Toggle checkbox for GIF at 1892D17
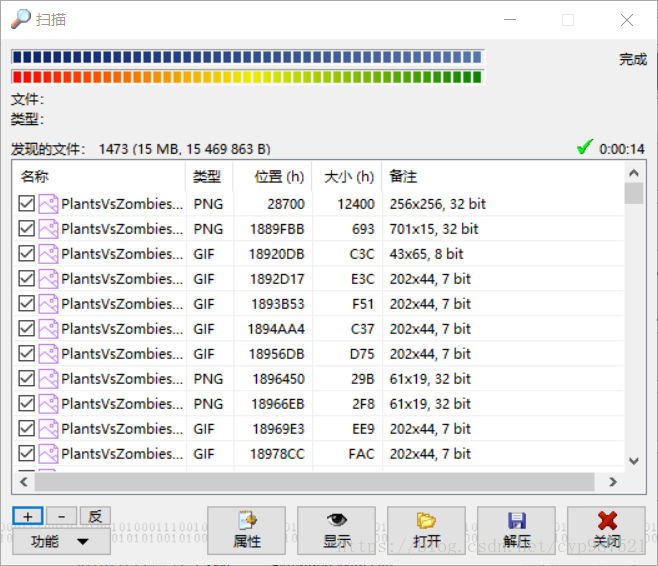Image resolution: width=658 pixels, height=566 pixels. click(26, 279)
